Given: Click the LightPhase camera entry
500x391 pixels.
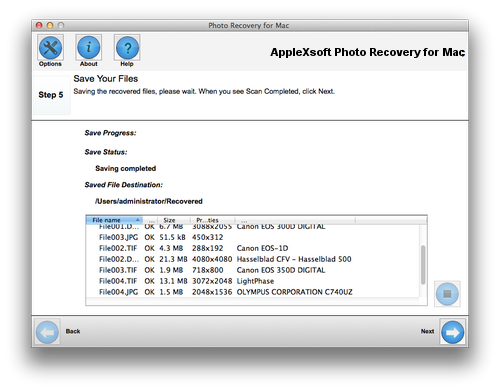Looking at the screenshot, I should tap(255, 281).
